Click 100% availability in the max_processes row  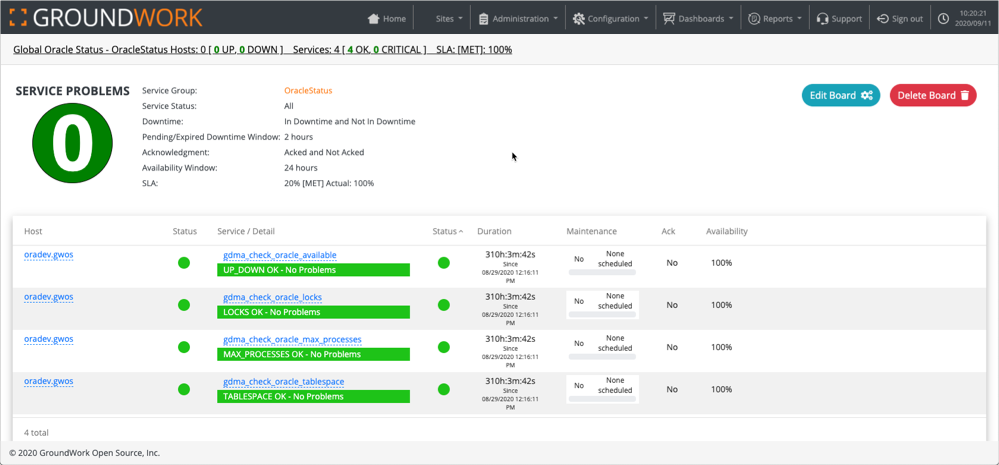click(722, 347)
